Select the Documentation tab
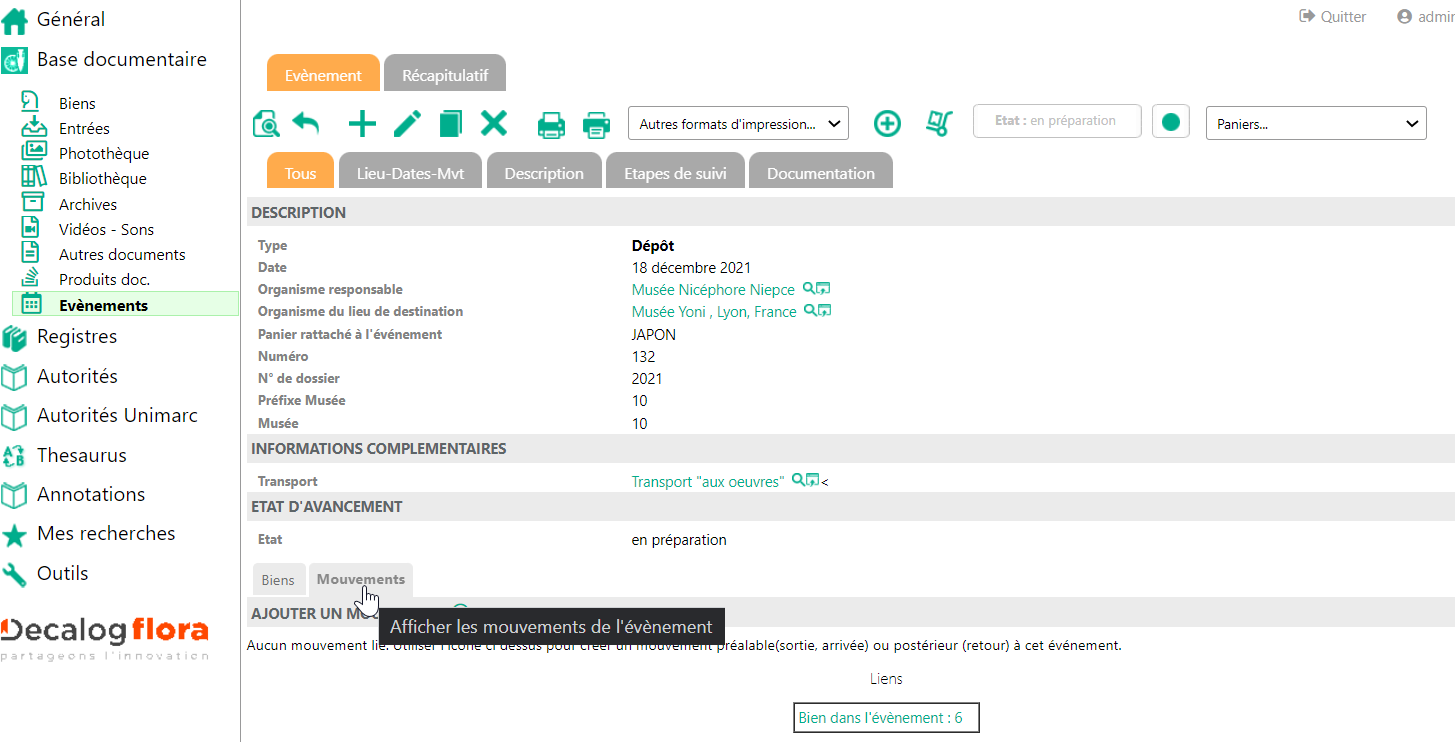1455x742 pixels. (821, 172)
